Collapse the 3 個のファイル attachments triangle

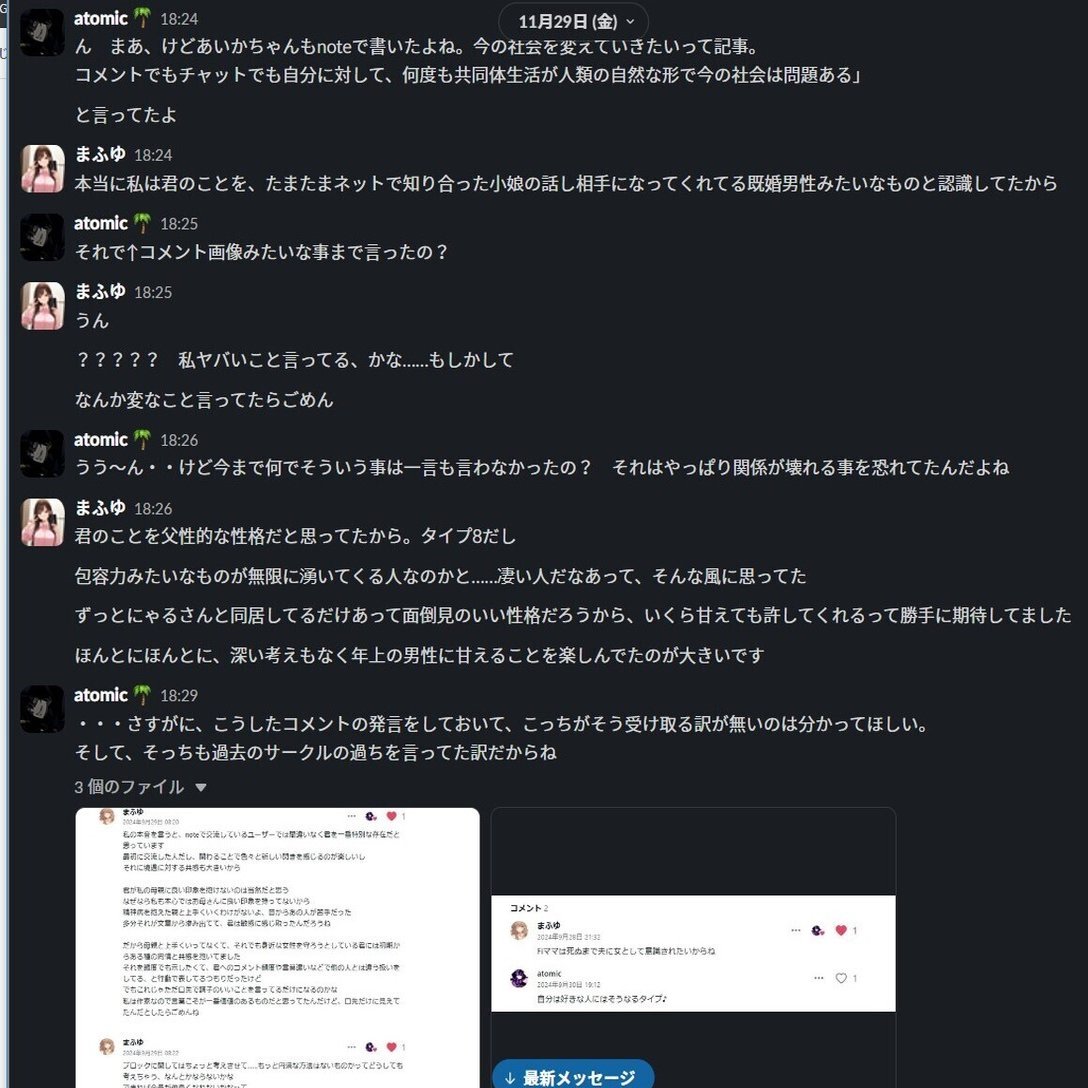(201, 787)
